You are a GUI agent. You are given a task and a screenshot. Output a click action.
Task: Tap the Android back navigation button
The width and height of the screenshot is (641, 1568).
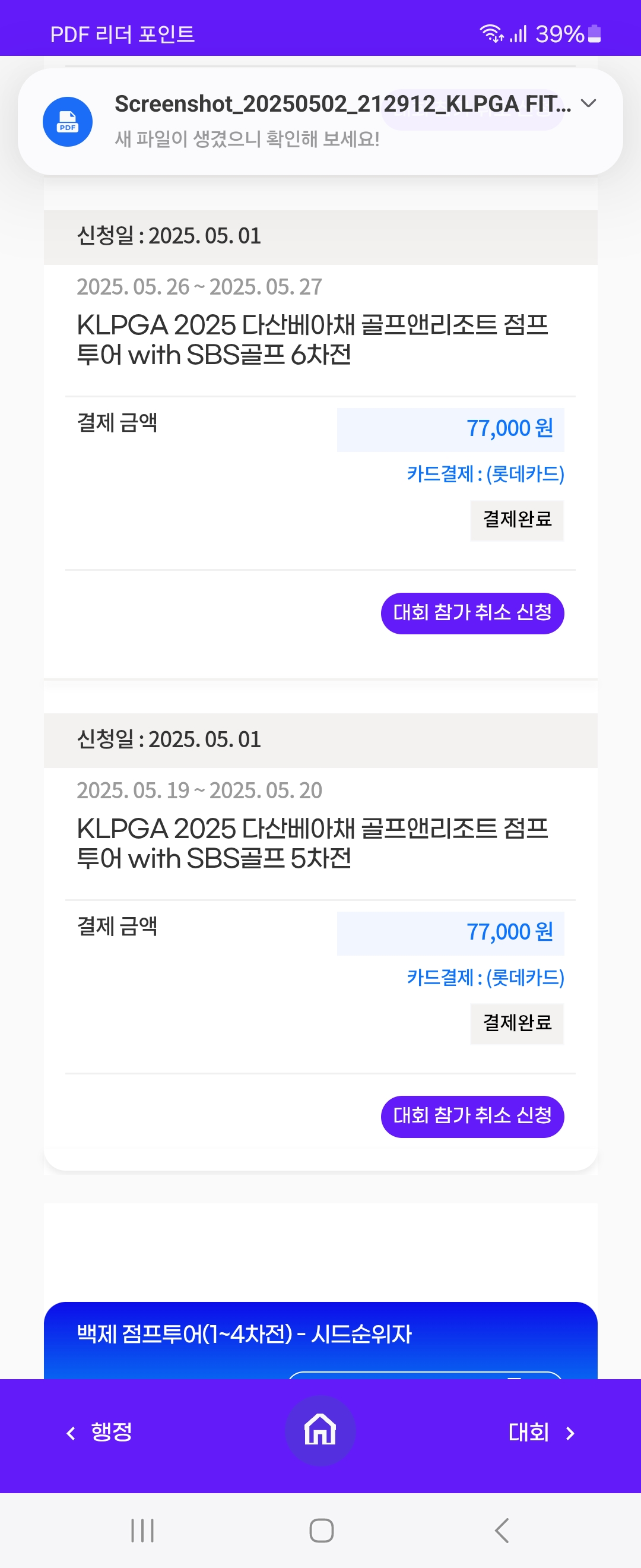502,1530
